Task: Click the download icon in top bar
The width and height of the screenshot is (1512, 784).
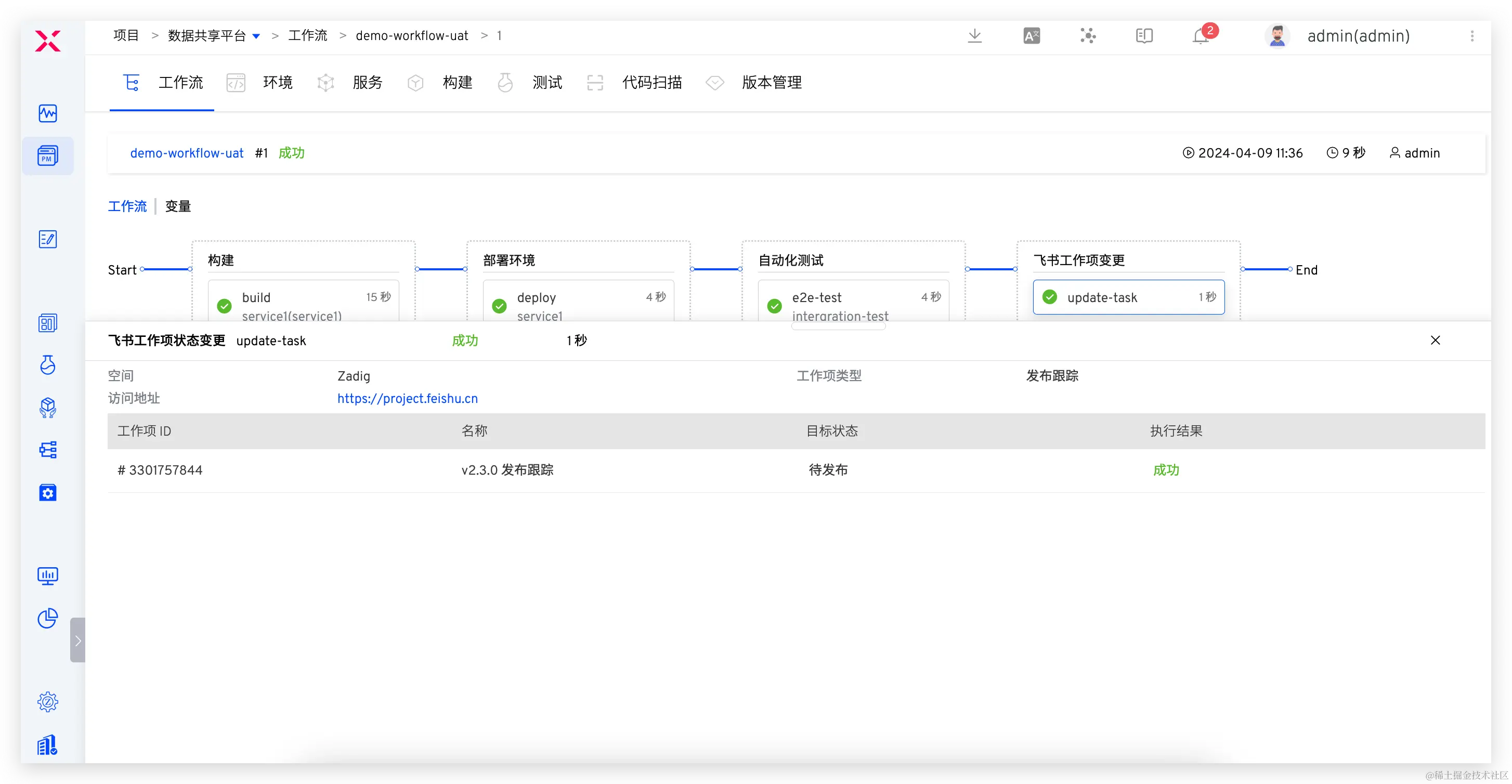Action: [974, 36]
